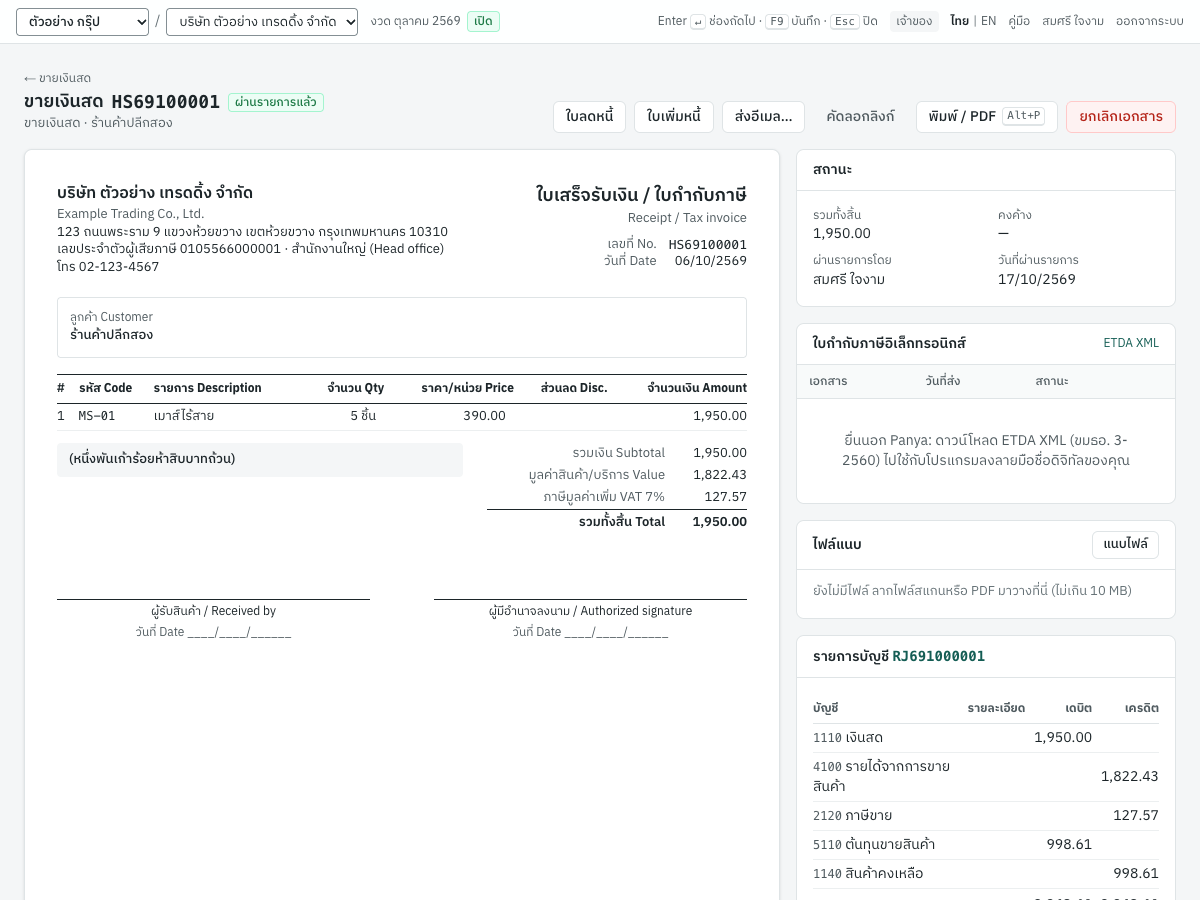The image size is (1200, 900).
Task: Click the amount in words (หนึ่งพันเก้าร้อยห้าสิบบาทถ้วน)
Action: tap(152, 459)
